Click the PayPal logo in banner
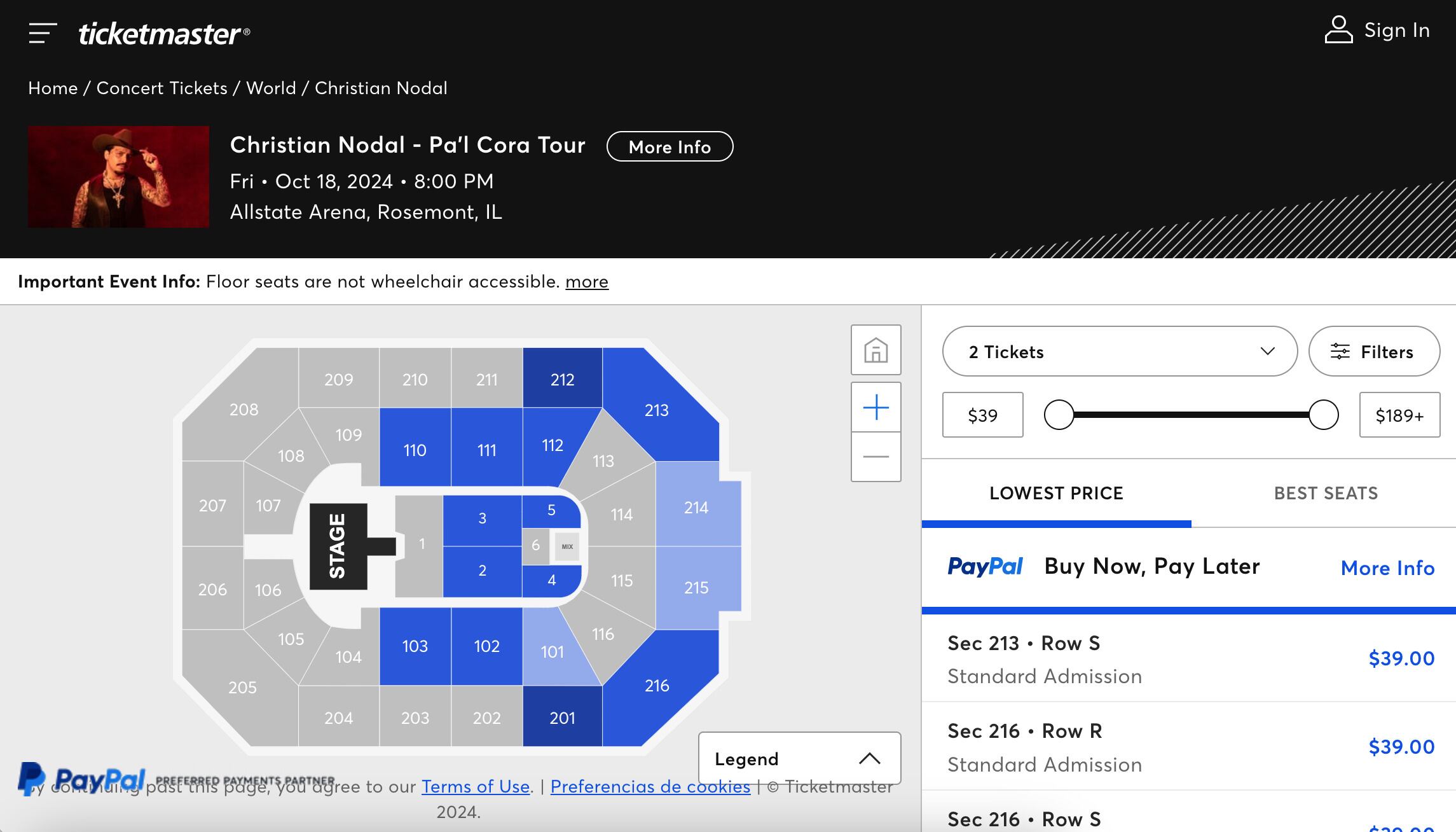1456x832 pixels. pos(985,566)
